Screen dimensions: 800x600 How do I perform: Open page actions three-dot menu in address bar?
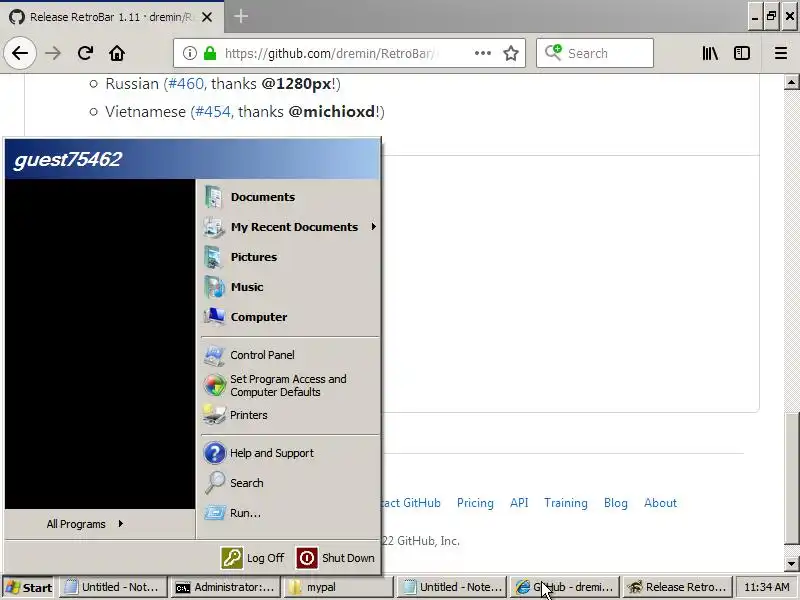(x=483, y=53)
